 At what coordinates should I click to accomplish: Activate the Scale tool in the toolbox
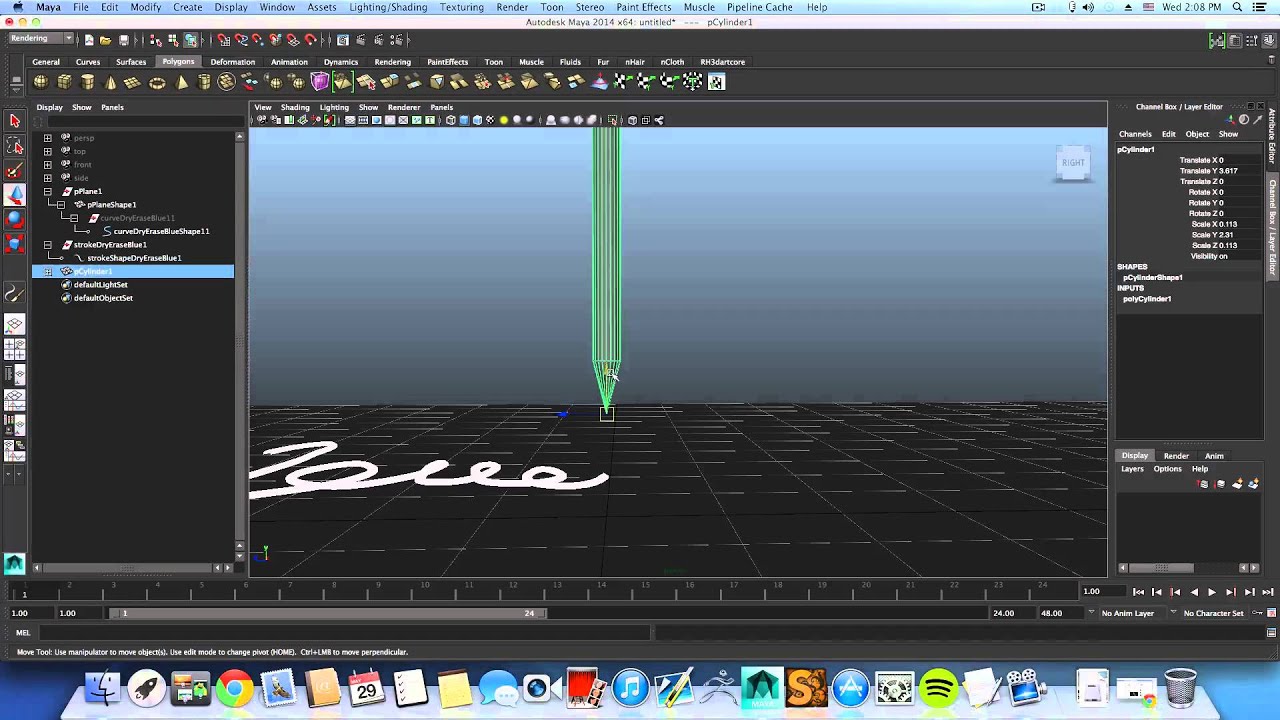[x=14, y=243]
